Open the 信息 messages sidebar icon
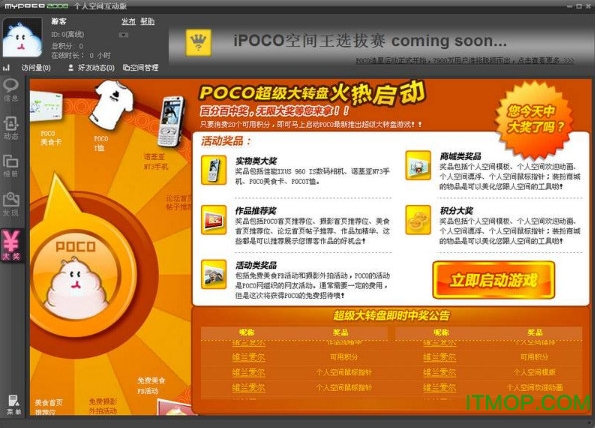596x428 pixels. tap(11, 90)
